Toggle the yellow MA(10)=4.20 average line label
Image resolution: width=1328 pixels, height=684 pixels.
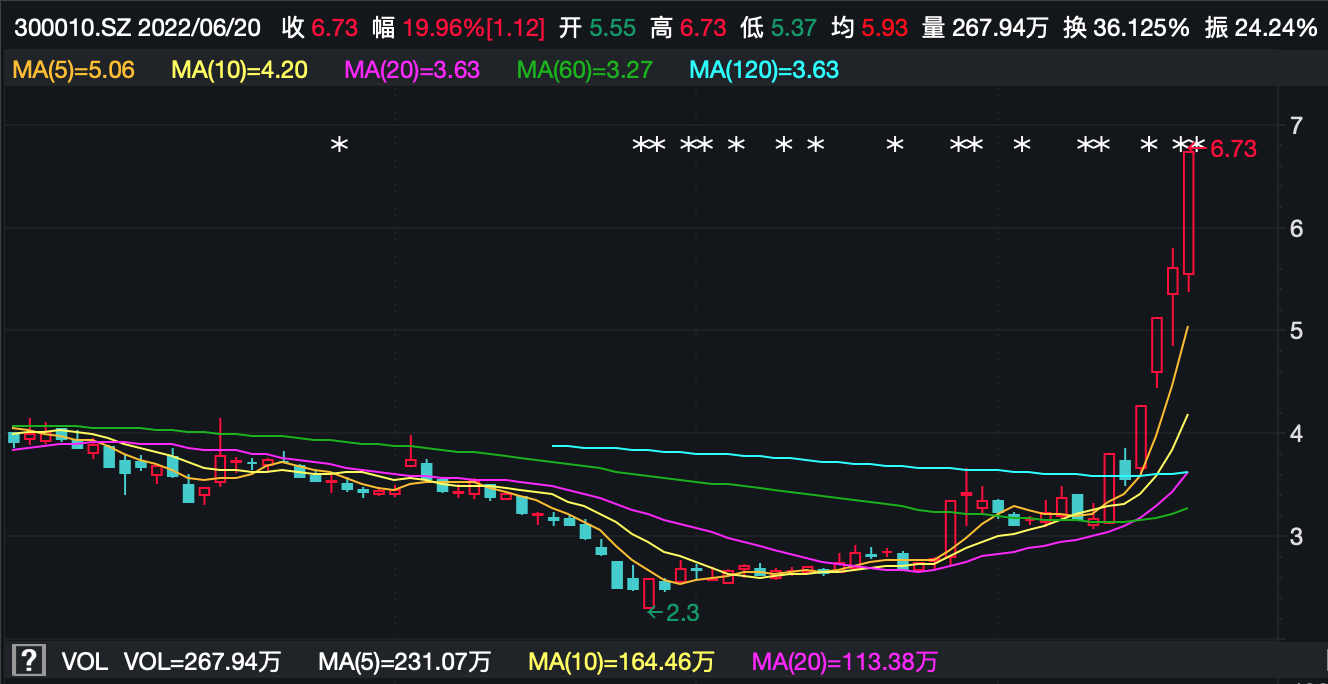click(239, 70)
